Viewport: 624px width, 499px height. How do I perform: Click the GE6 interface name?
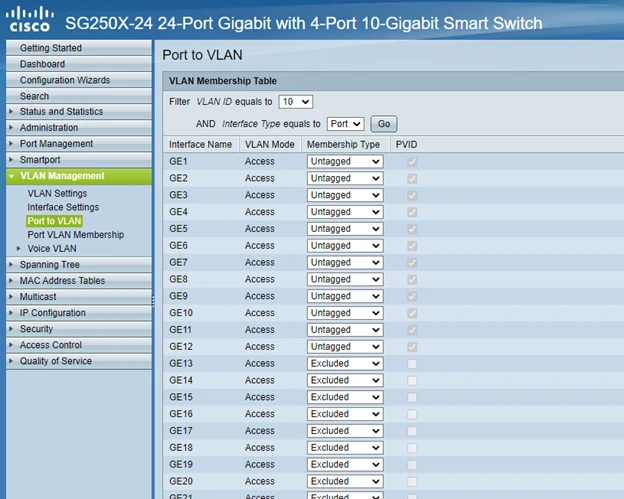(178, 246)
